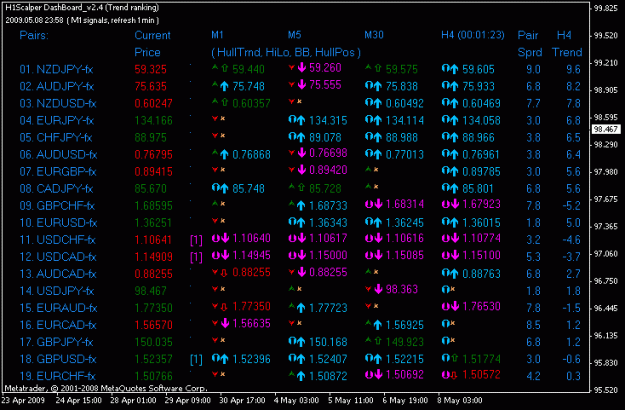
Task: Click the [1] marker in the USDCHF row
Action: click(x=196, y=240)
